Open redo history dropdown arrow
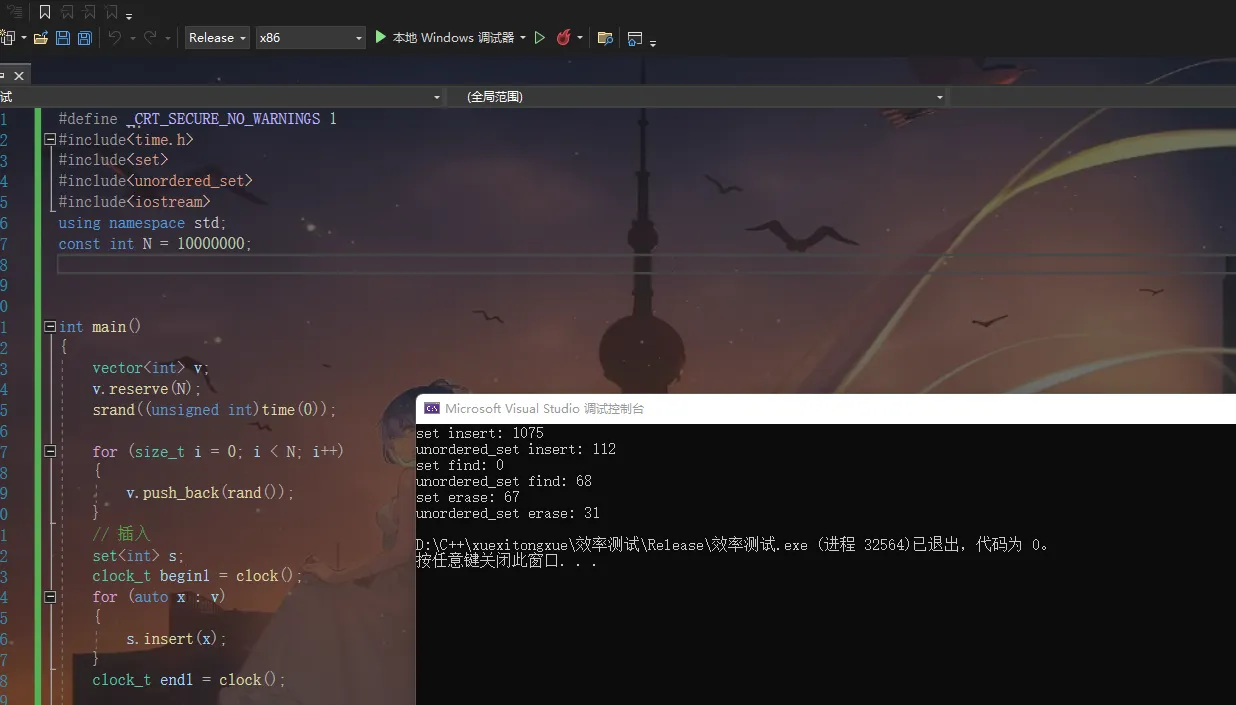Screen dimensions: 1236x705 [x=167, y=38]
